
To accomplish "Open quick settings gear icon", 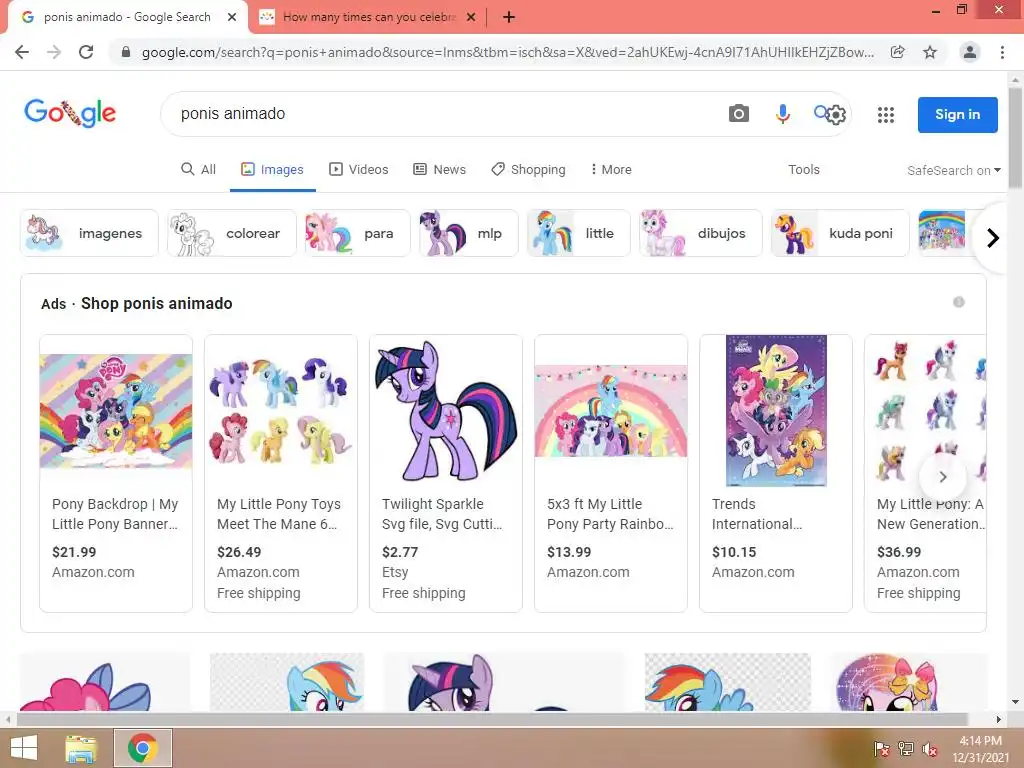I will click(x=837, y=115).
